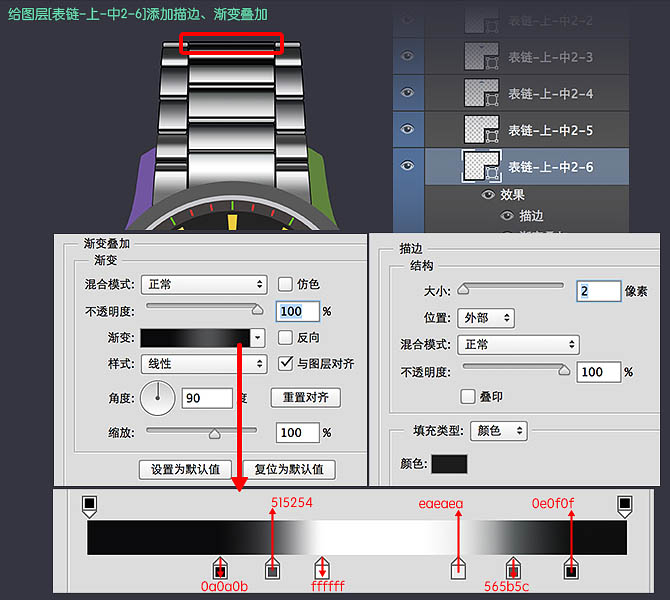
Task: Click the gradient overlay 不透明度 slider handle
Action: tap(257, 309)
